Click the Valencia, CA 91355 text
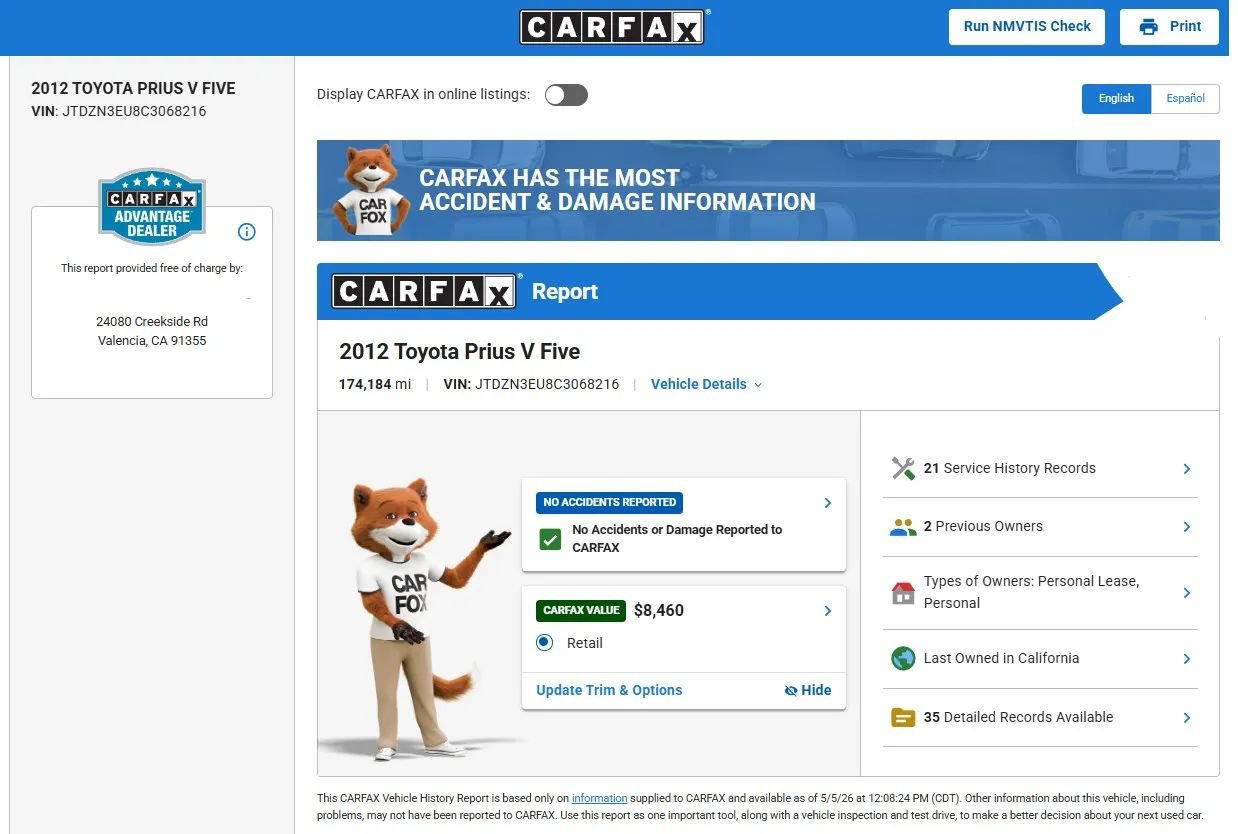 [152, 341]
